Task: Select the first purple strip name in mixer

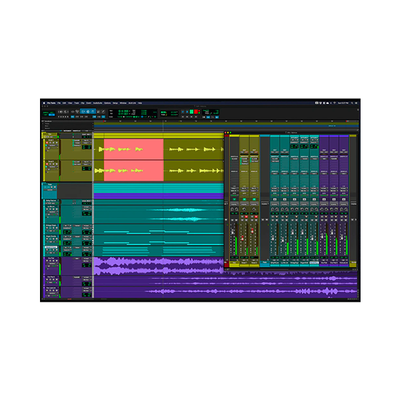Action: click(x=324, y=263)
